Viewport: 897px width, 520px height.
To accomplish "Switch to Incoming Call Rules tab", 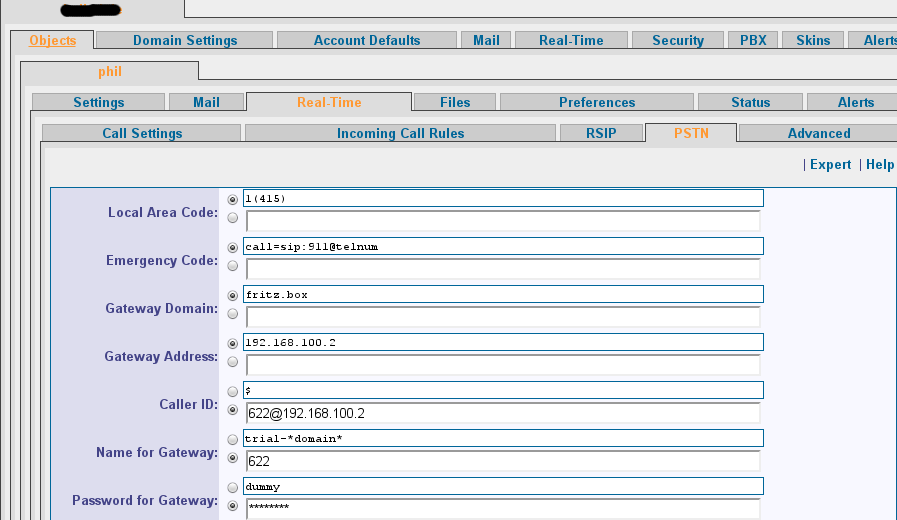I will [400, 133].
